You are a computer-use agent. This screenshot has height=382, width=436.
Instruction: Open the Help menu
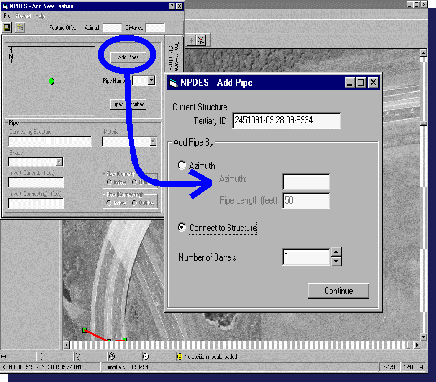coord(40,16)
